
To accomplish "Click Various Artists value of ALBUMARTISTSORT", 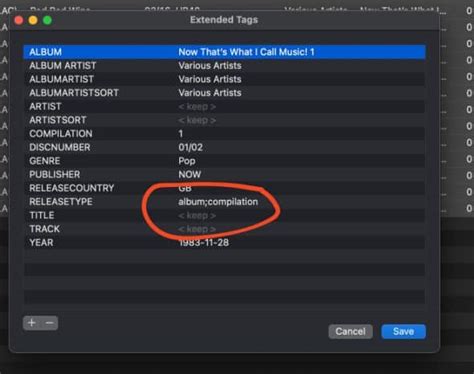I will [x=210, y=93].
